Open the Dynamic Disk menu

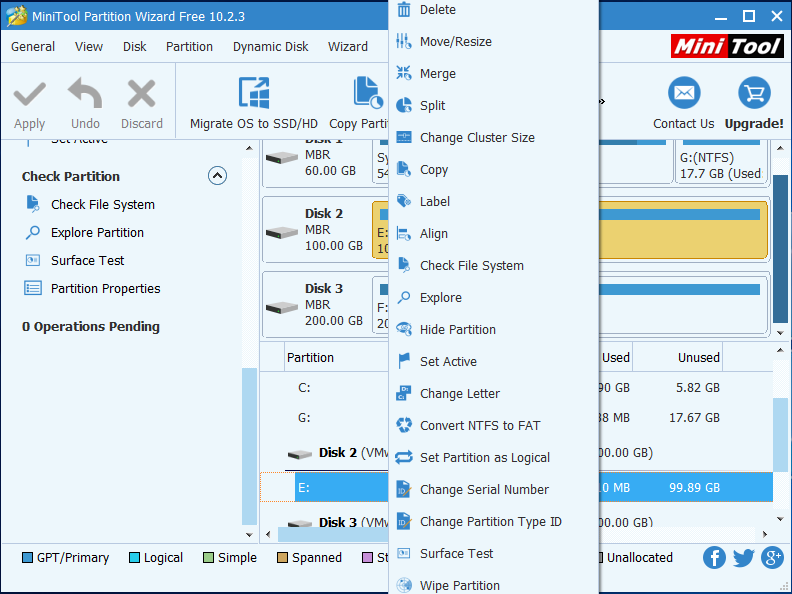270,46
